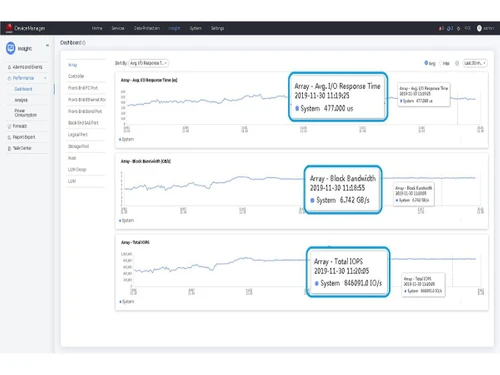The width and height of the screenshot is (500, 375).
Task: Click the admin username in header
Action: coord(489,28)
